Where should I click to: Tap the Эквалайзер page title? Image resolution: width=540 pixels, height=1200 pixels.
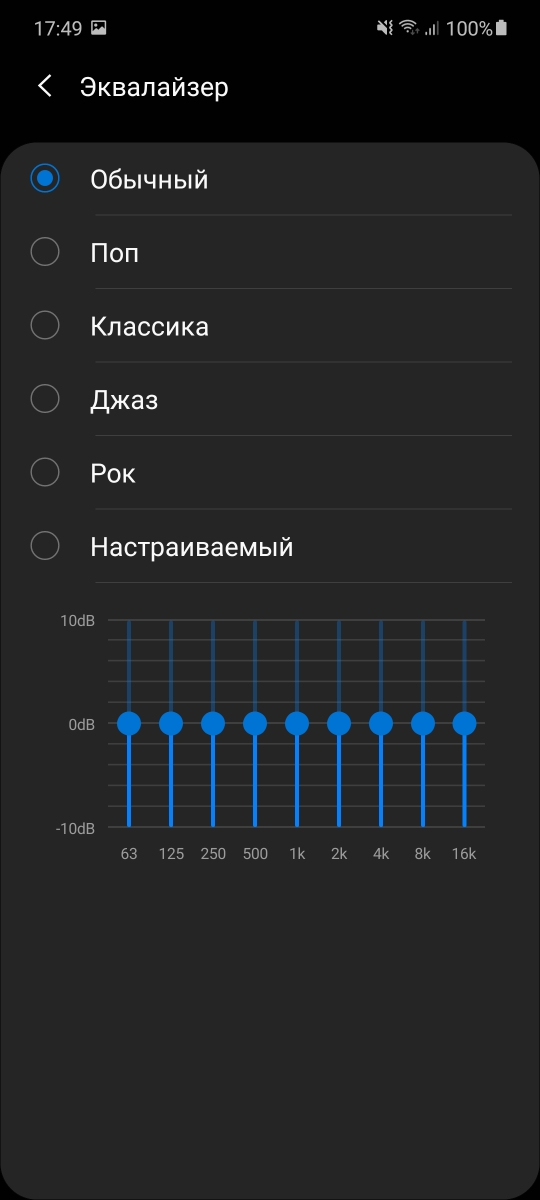(154, 87)
